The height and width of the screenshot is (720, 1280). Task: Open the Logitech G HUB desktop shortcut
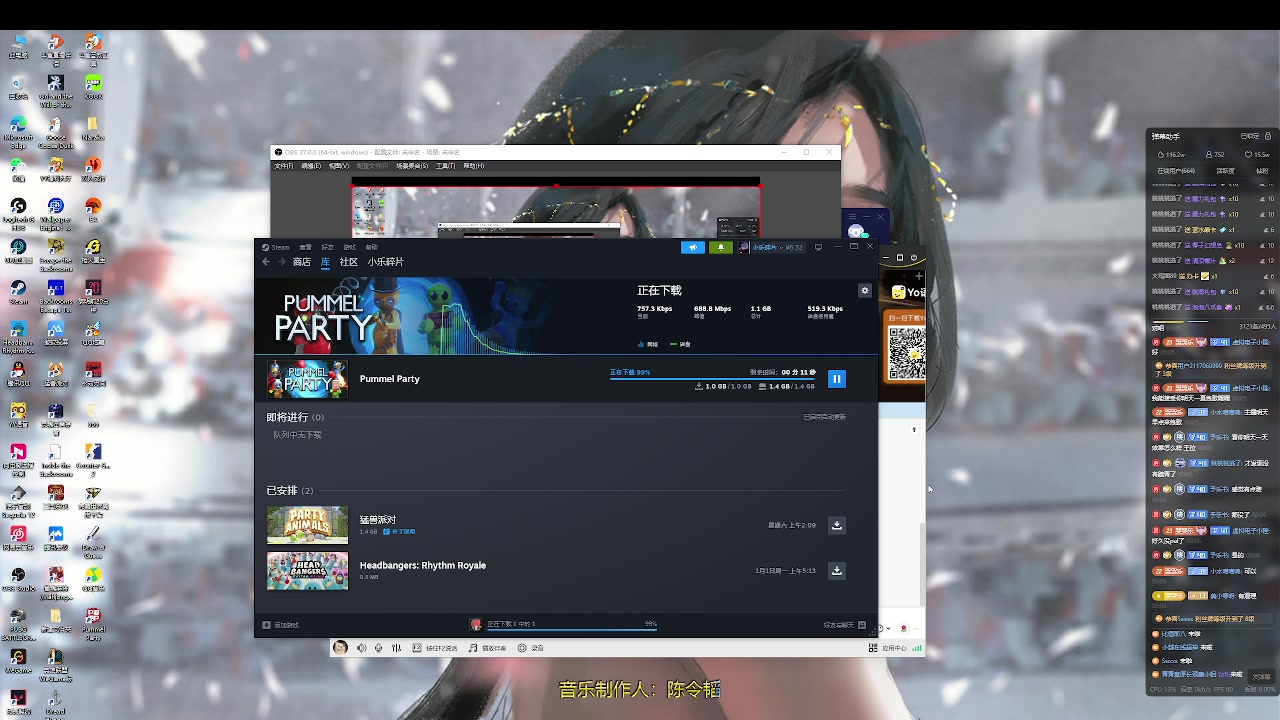pyautogui.click(x=18, y=212)
